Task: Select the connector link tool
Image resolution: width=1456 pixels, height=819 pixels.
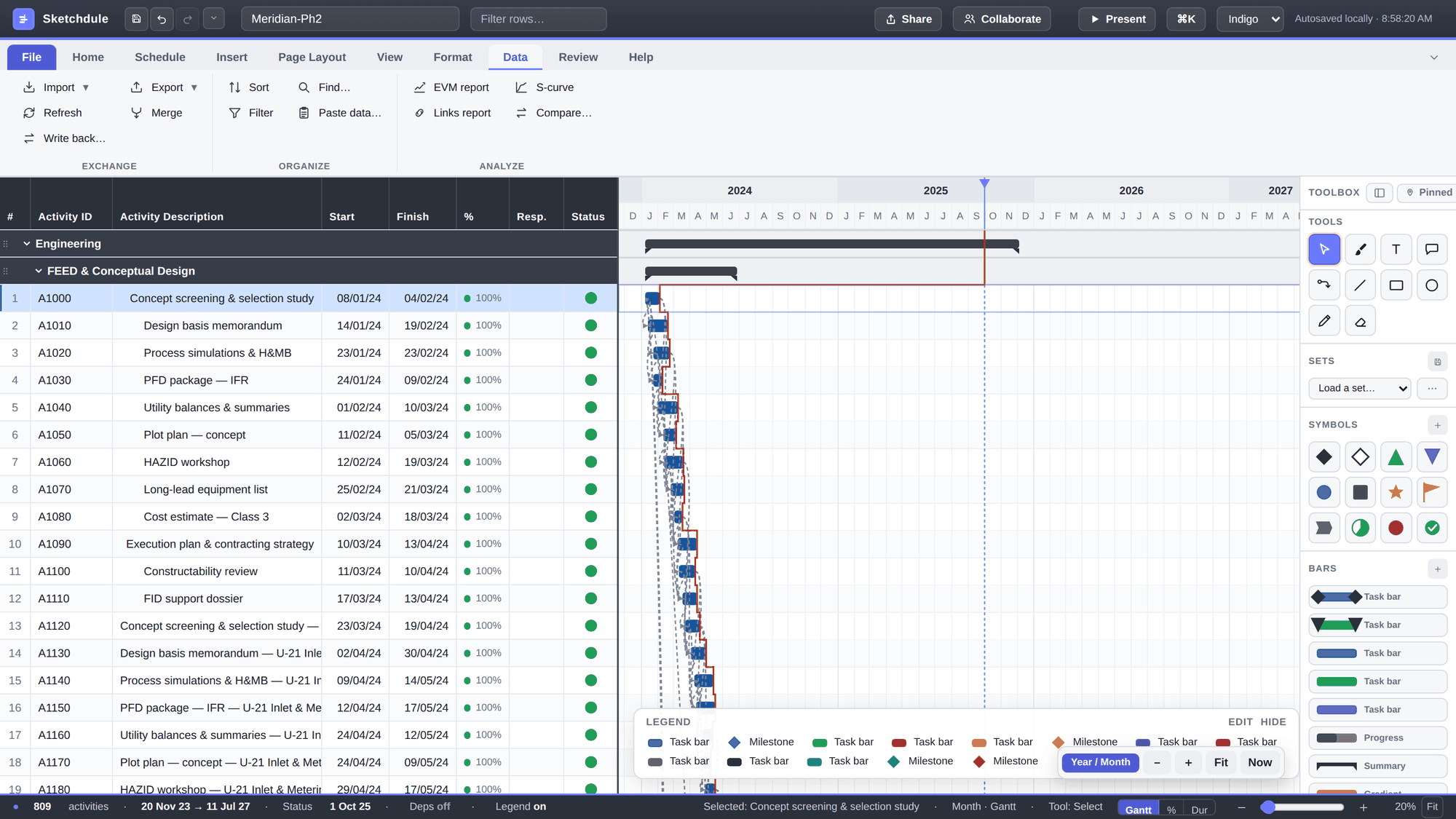Action: [1324, 285]
